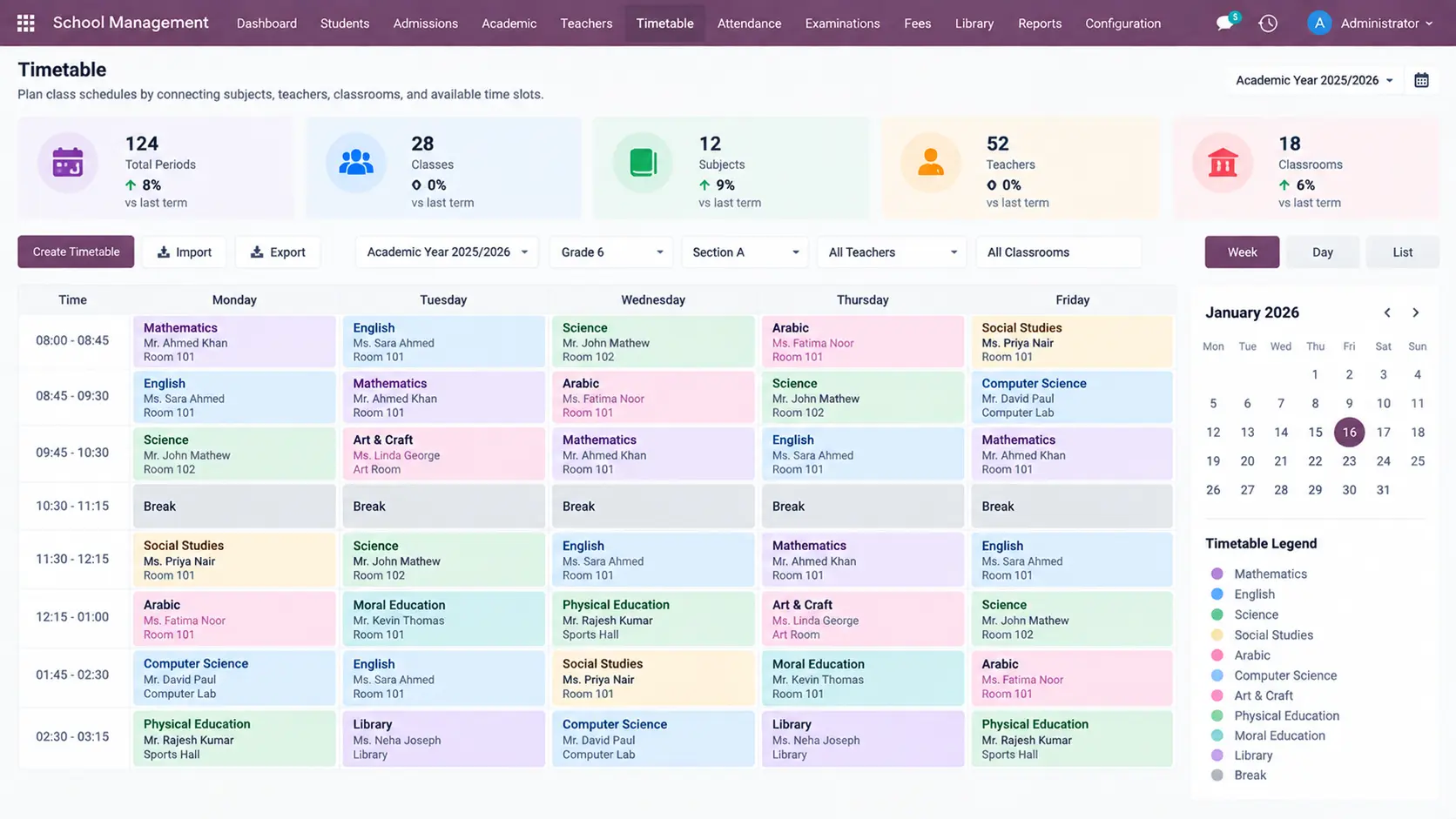Switch to List view
Viewport: 1456px width, 819px height.
click(x=1402, y=252)
